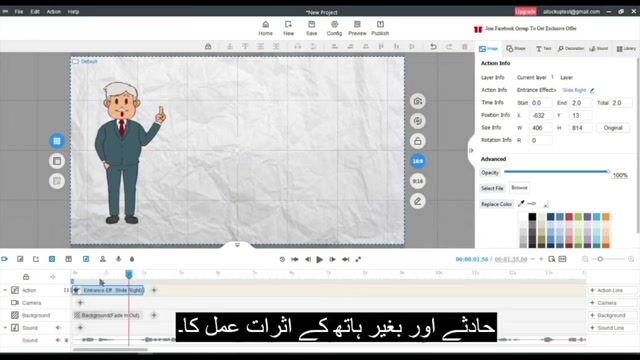Click the eyedropper next to Replace Color
Screen dimensions: 640x360
[x=521, y=203]
